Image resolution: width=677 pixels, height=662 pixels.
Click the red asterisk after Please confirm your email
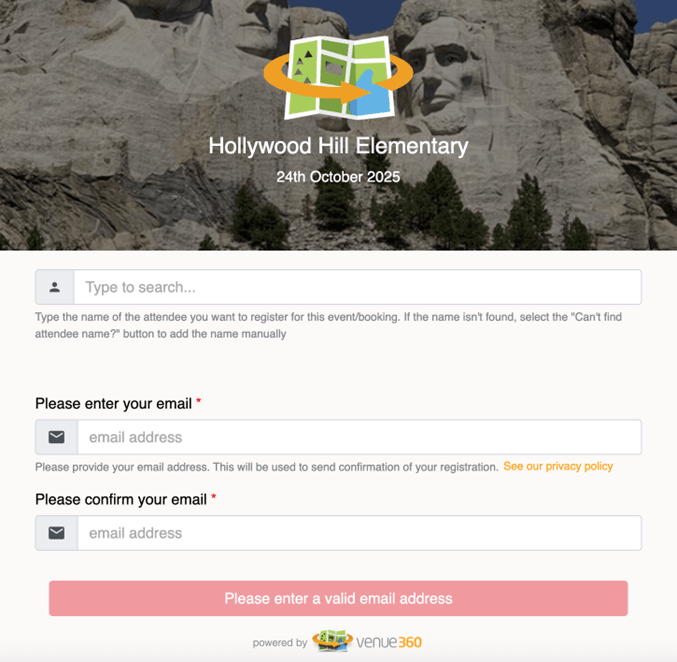[213, 497]
